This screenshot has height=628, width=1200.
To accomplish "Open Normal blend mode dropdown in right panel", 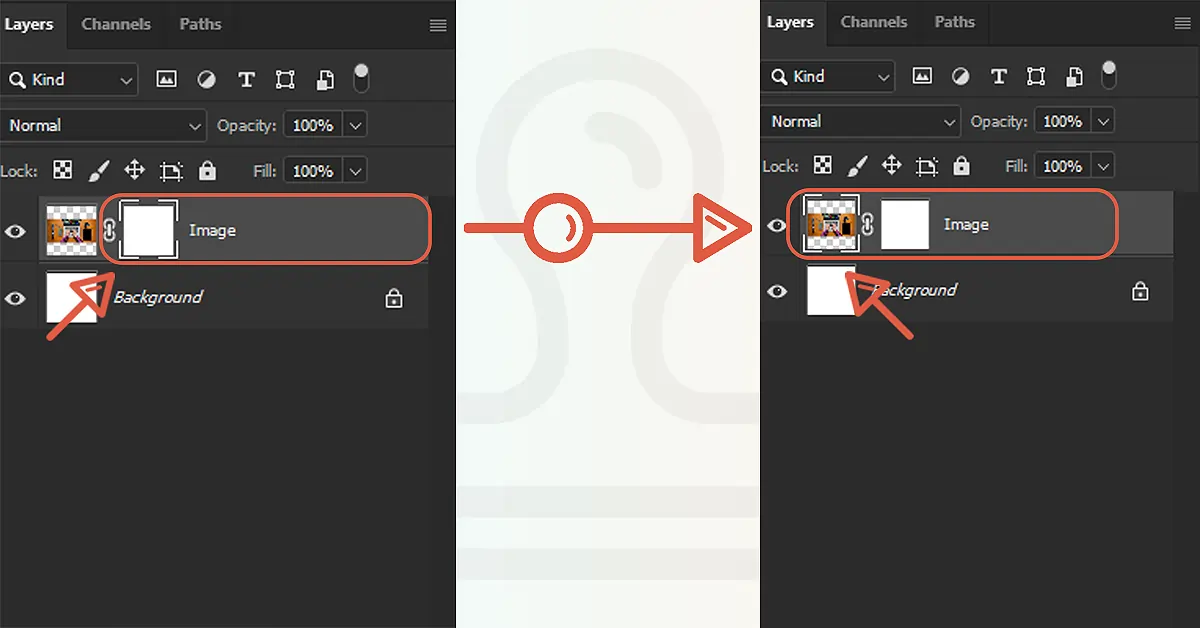I will click(x=860, y=121).
